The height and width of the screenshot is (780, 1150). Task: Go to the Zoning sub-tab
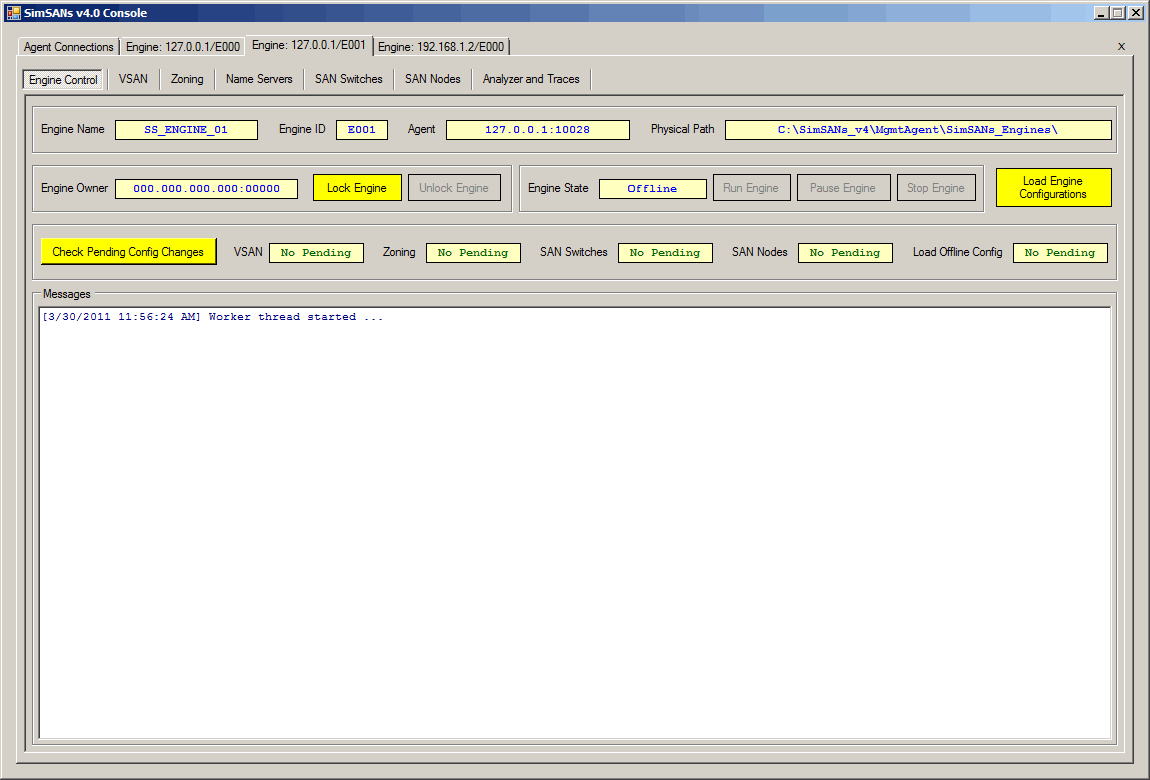point(187,79)
